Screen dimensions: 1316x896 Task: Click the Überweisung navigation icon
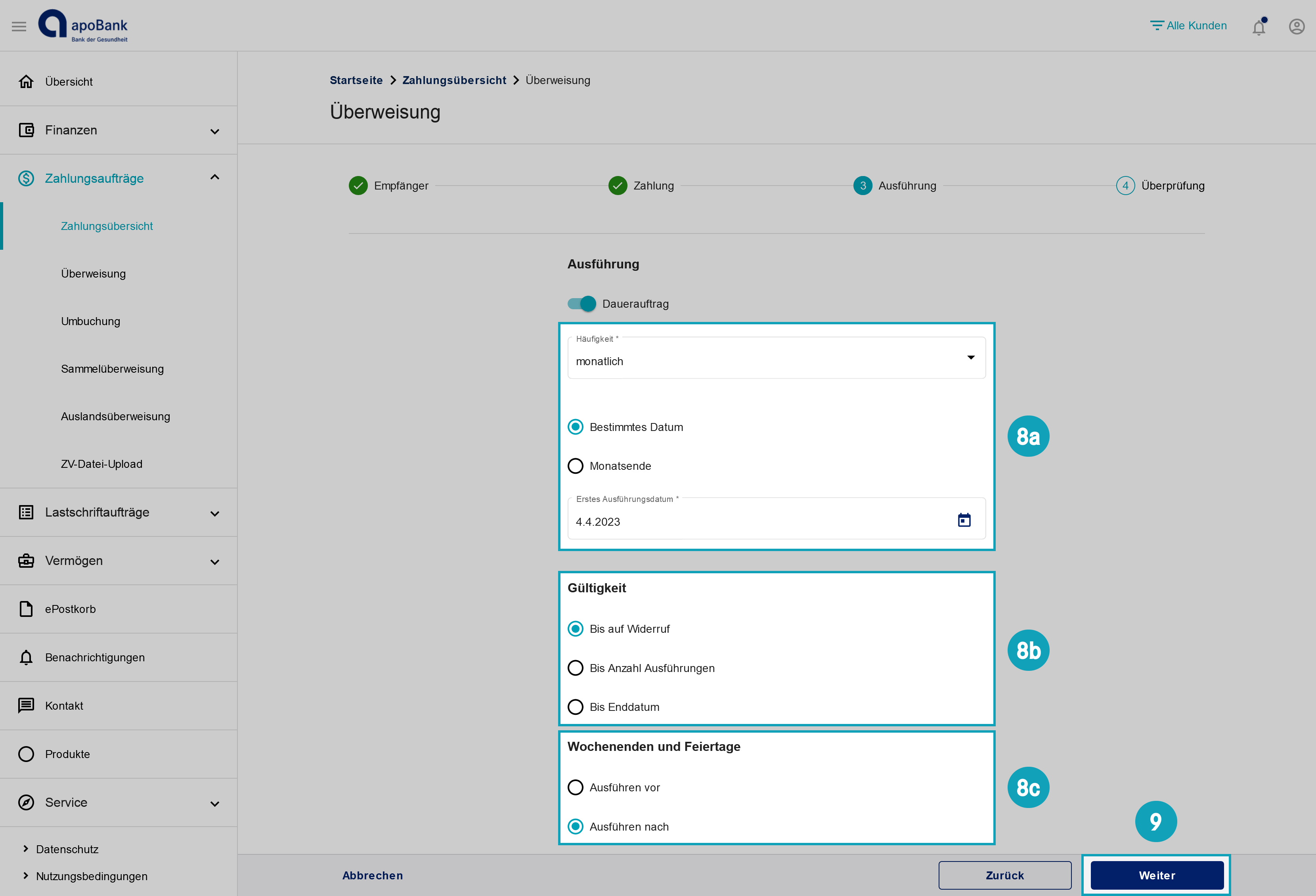pyautogui.click(x=93, y=273)
